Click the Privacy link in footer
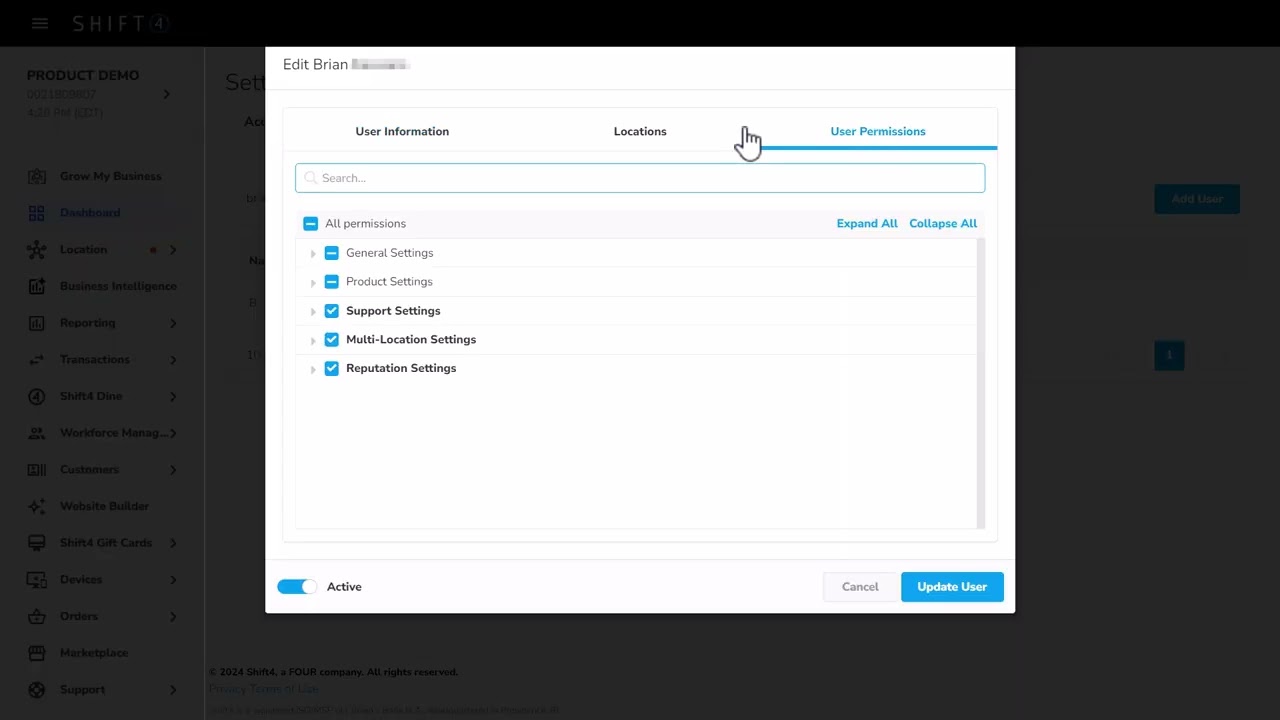The height and width of the screenshot is (720, 1280). pos(228,689)
